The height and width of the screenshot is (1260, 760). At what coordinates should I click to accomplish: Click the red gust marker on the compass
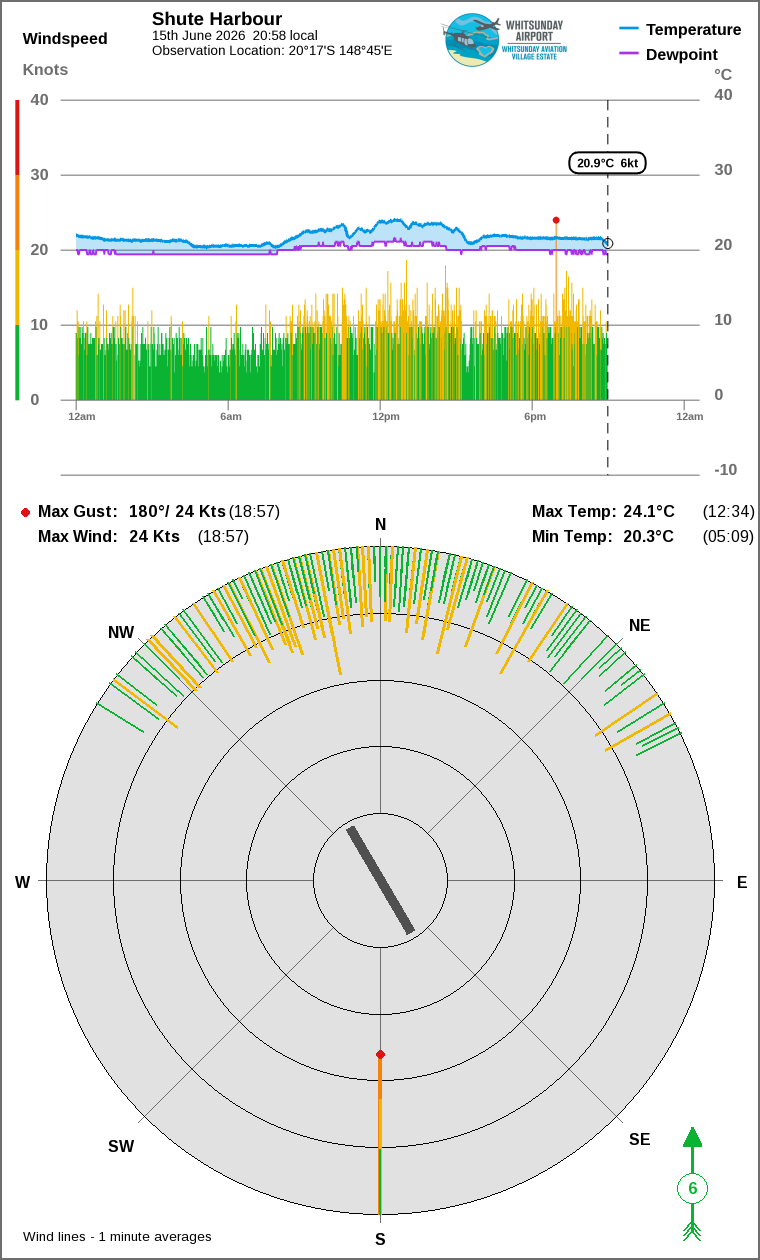[380, 1054]
